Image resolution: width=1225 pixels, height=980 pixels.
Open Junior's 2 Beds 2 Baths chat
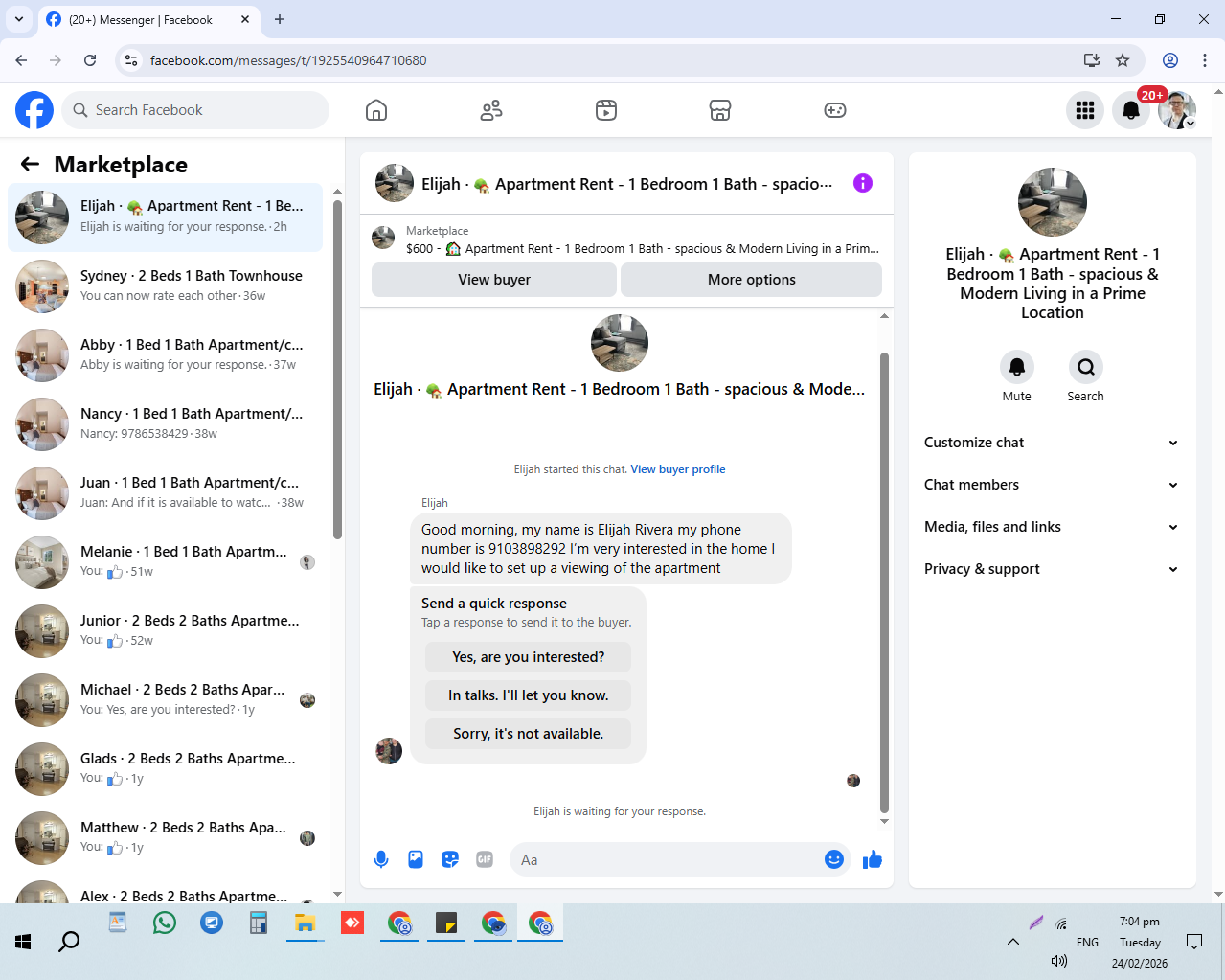pyautogui.click(x=165, y=631)
